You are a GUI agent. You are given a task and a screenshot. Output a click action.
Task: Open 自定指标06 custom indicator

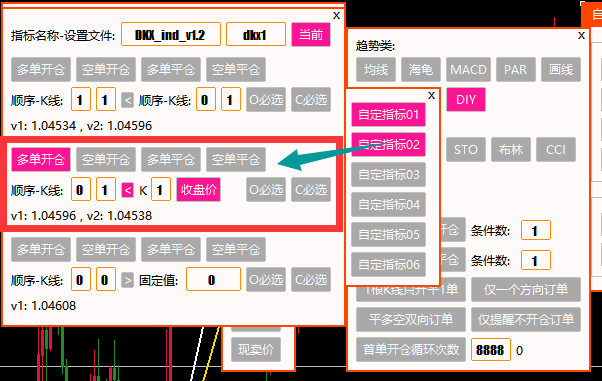pyautogui.click(x=388, y=264)
